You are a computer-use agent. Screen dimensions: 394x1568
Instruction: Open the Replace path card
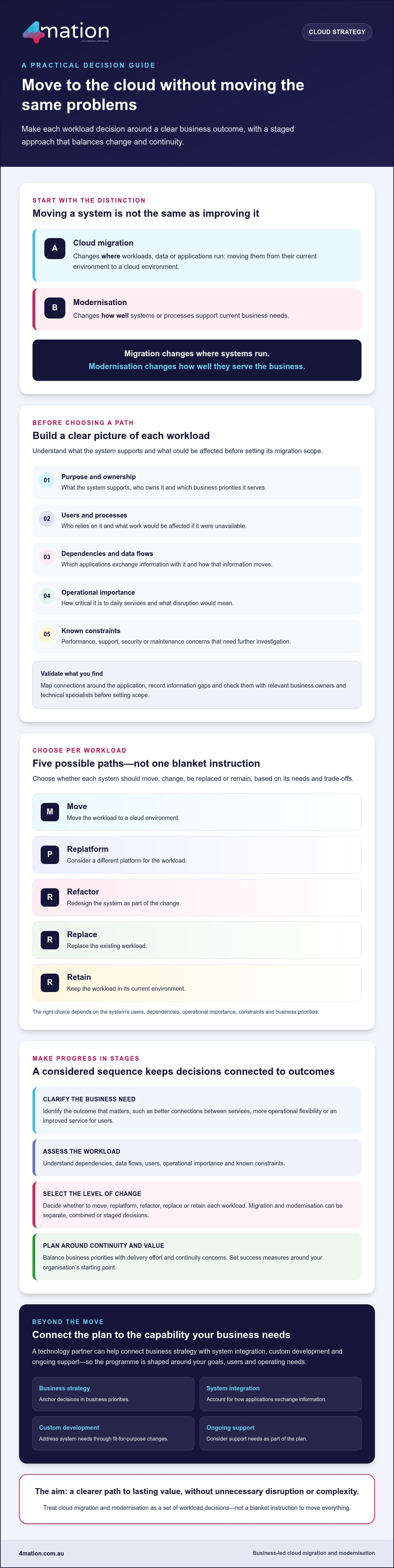pyautogui.click(x=197, y=940)
